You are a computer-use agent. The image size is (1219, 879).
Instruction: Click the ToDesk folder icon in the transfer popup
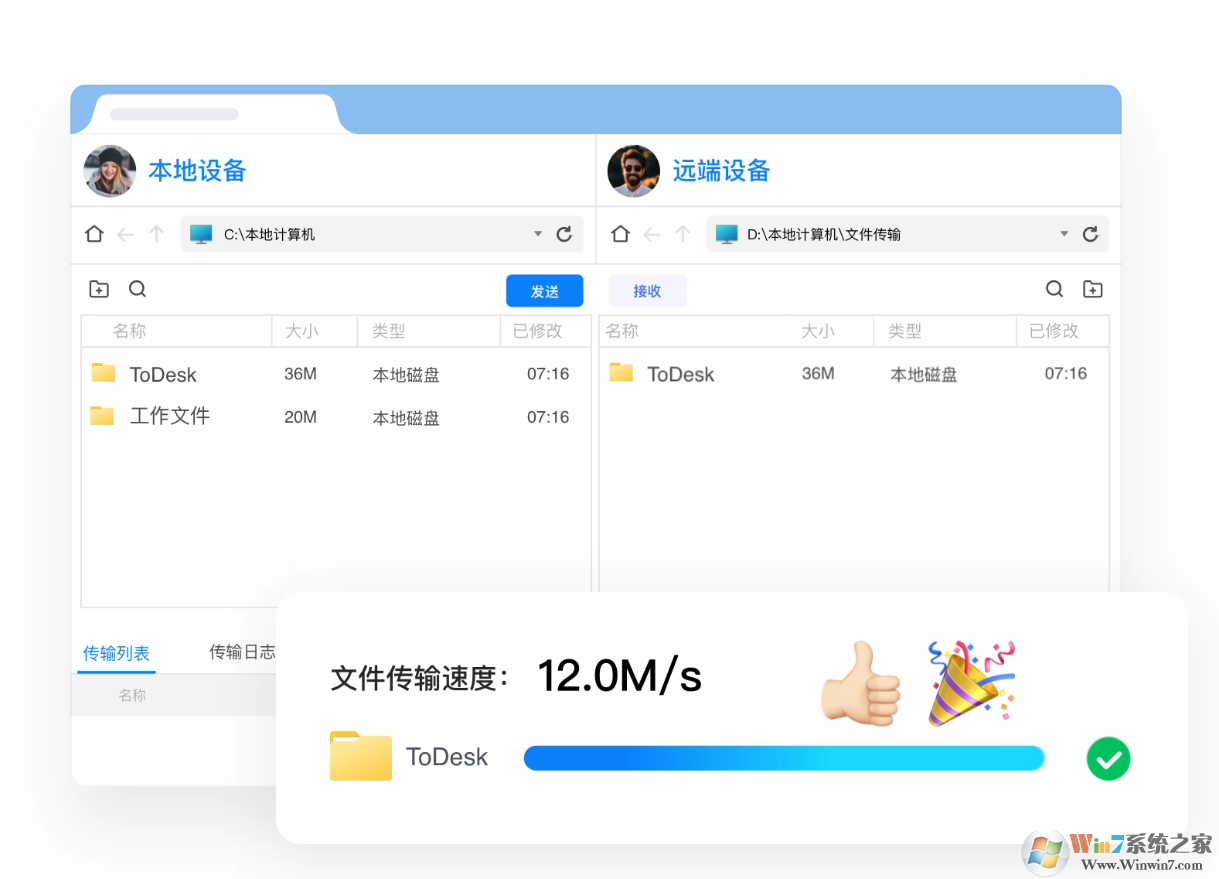click(360, 756)
